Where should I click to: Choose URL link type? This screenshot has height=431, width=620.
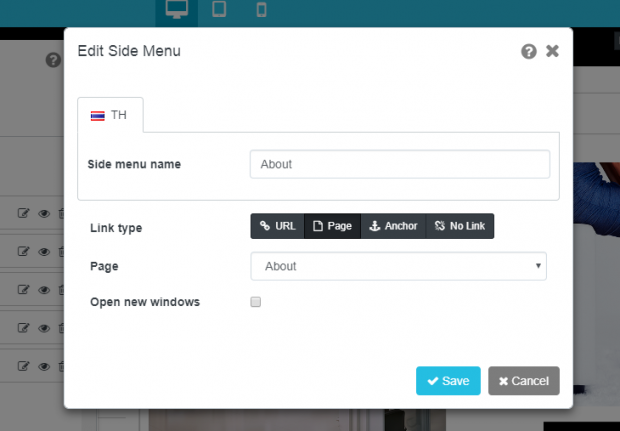278,226
